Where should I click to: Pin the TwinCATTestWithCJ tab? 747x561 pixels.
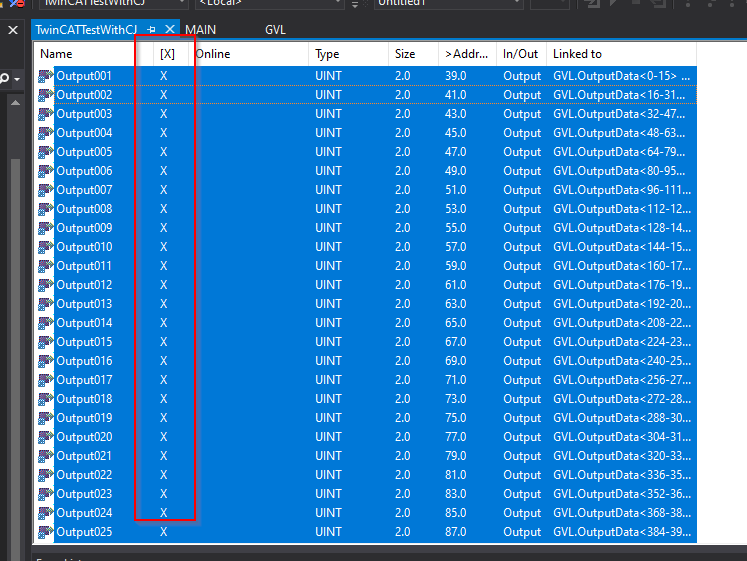151,30
